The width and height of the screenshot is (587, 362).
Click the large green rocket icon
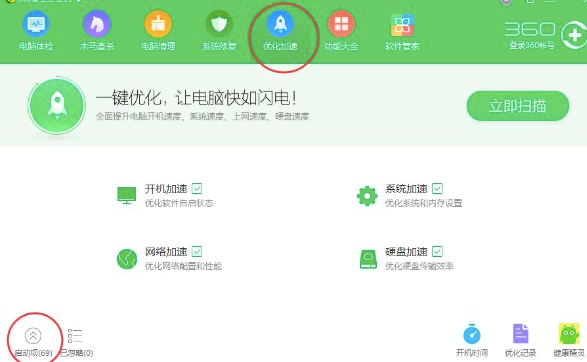click(57, 106)
